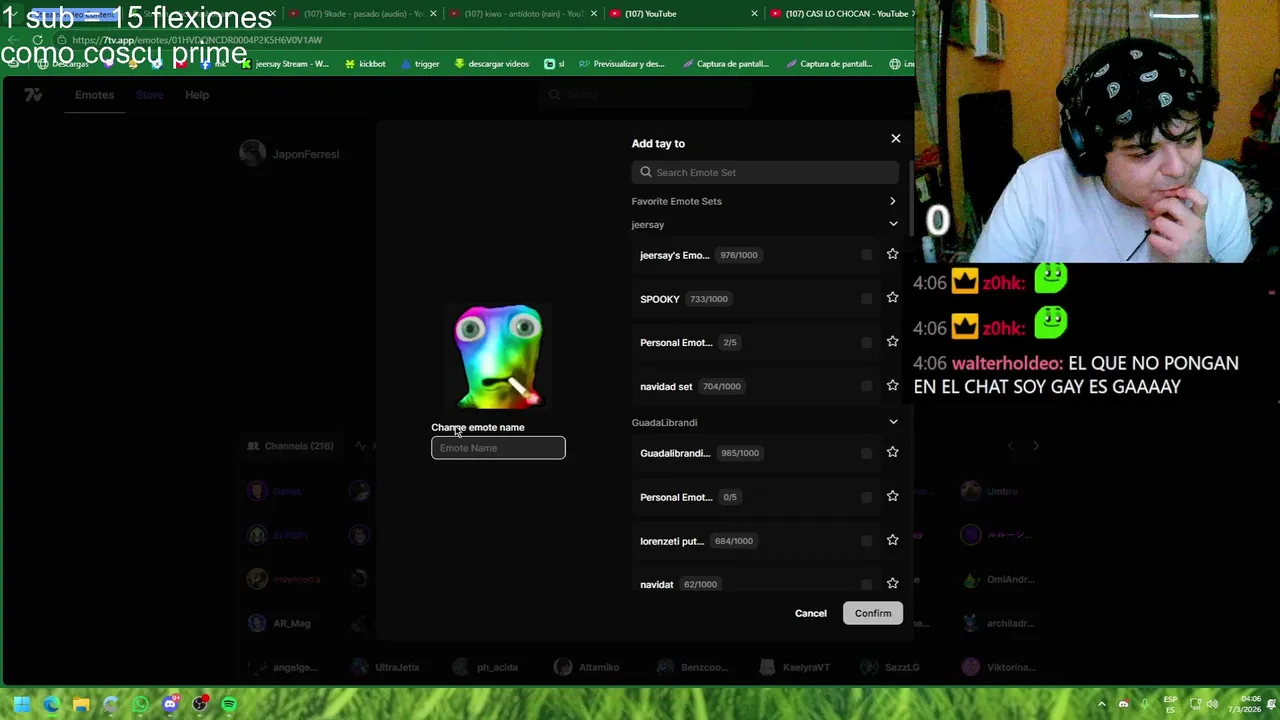
Task: Star the navidat 62/1000 set
Action: coord(892,583)
